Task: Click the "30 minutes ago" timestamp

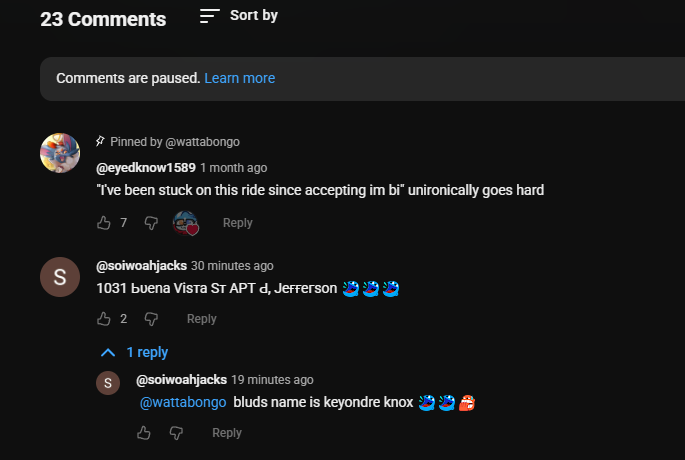Action: pos(232,266)
